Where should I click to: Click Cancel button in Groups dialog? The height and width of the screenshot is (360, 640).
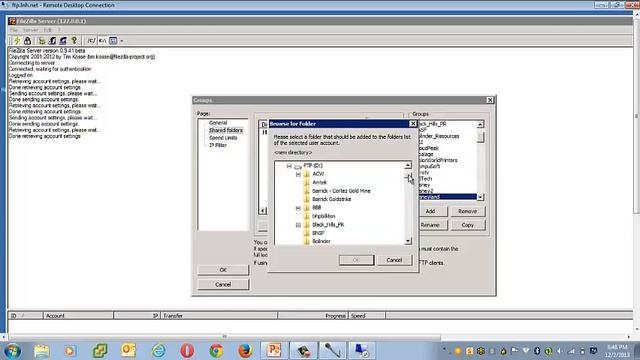[x=223, y=284]
